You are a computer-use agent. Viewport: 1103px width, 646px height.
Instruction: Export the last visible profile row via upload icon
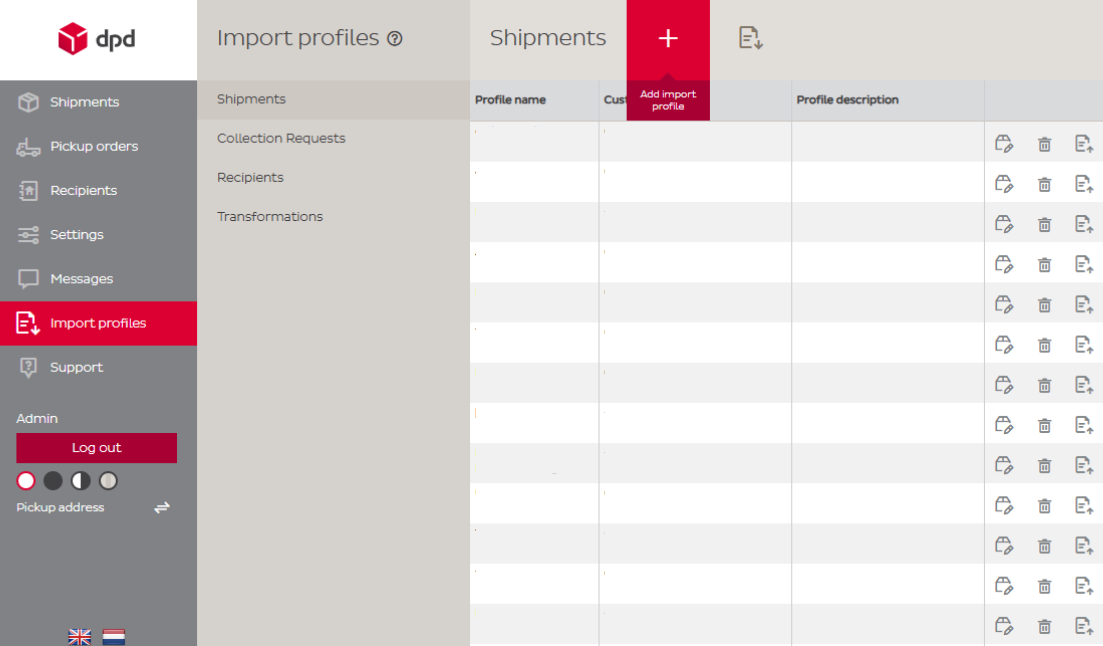[x=1084, y=626]
